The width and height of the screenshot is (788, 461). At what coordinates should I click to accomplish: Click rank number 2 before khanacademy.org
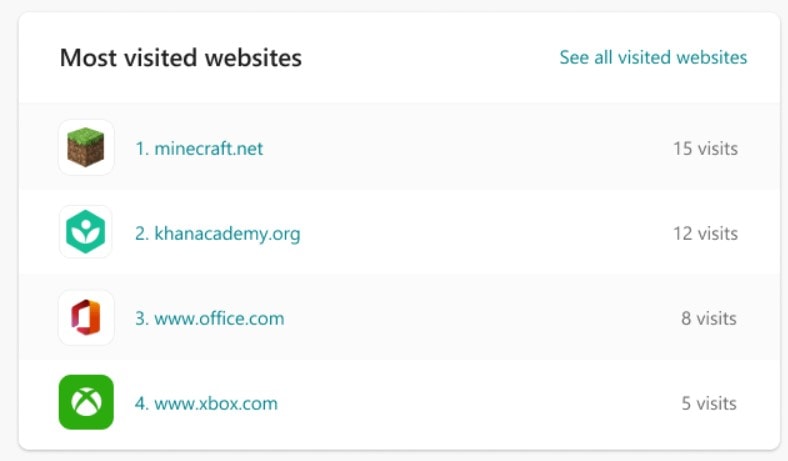point(142,233)
